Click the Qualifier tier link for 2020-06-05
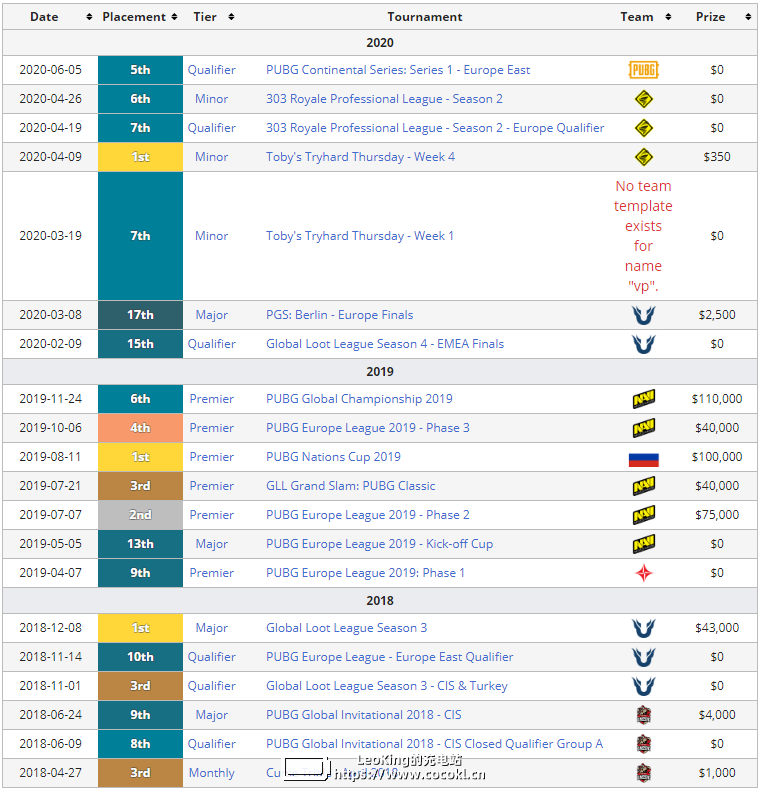Image resolution: width=763 pixels, height=792 pixels. tap(212, 70)
